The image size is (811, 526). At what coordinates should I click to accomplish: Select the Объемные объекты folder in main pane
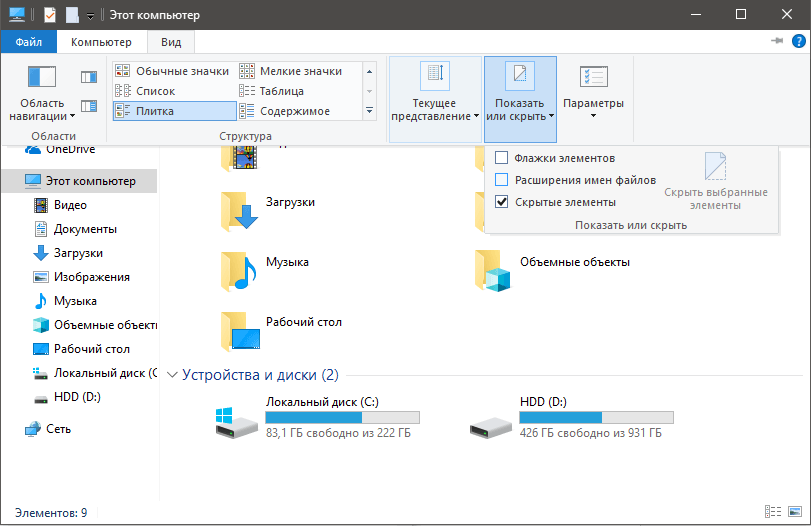(494, 269)
